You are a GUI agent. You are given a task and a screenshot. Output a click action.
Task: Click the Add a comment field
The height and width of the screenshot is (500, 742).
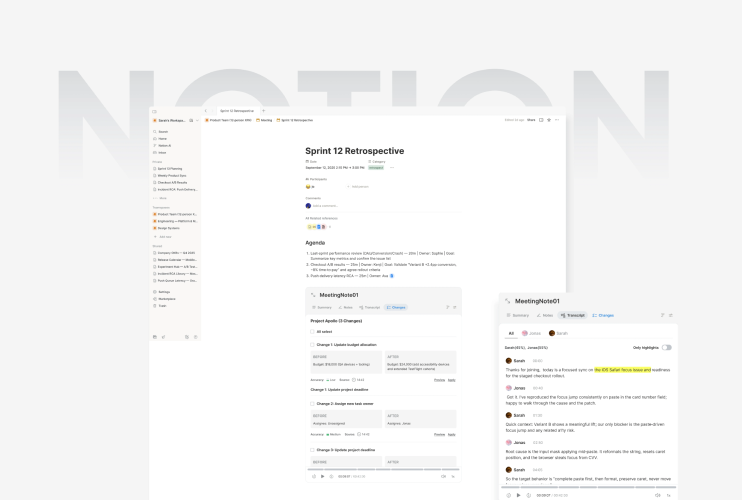click(325, 206)
